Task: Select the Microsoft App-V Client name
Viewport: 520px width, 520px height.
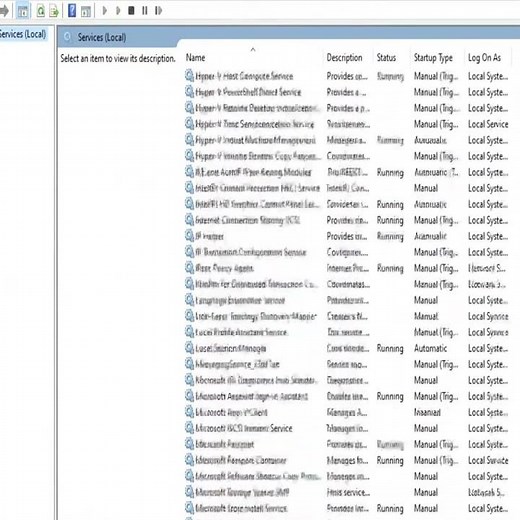Action: coord(231,412)
